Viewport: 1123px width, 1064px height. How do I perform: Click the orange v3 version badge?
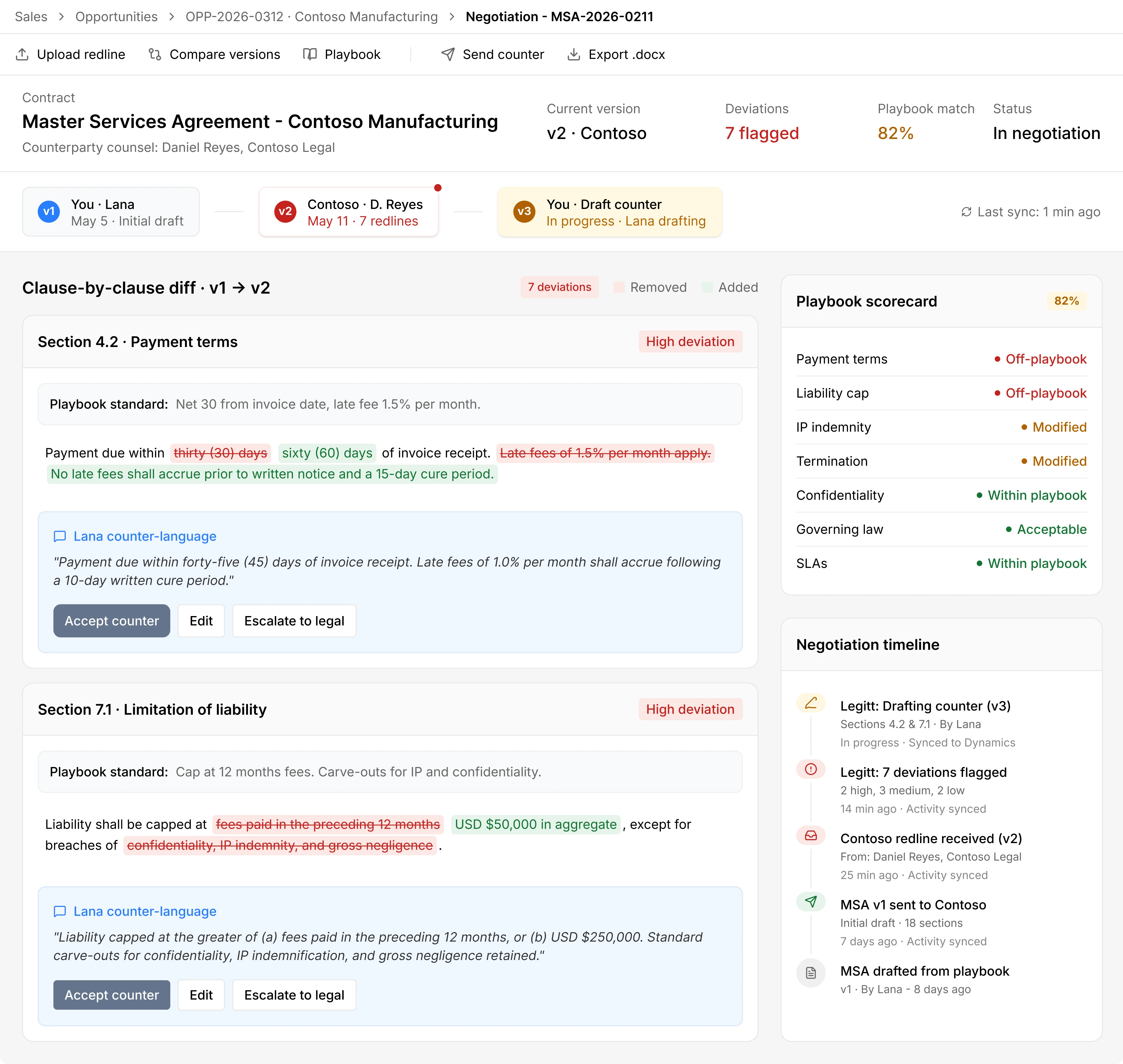(x=524, y=212)
